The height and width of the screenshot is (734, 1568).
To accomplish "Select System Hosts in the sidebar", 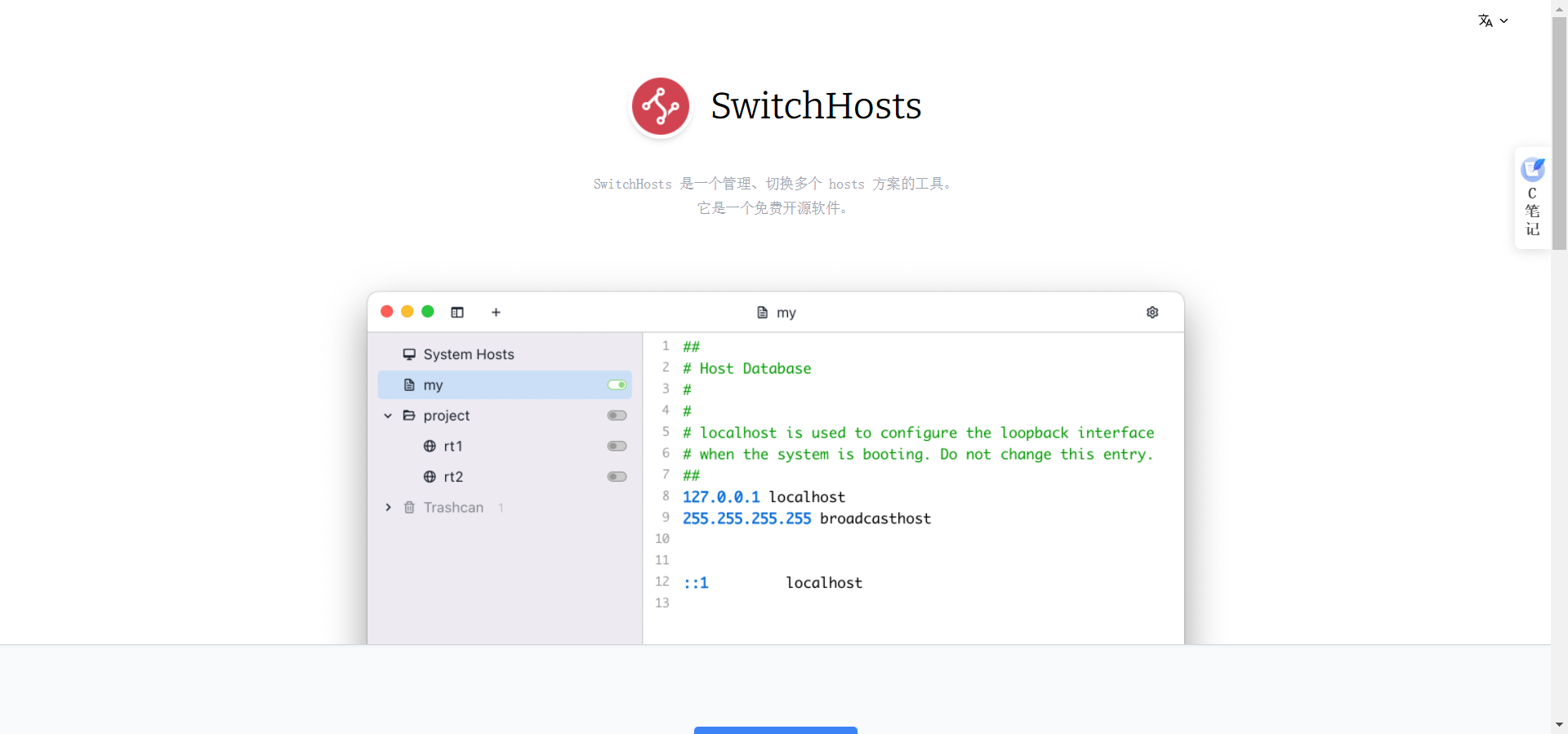I will 505,354.
